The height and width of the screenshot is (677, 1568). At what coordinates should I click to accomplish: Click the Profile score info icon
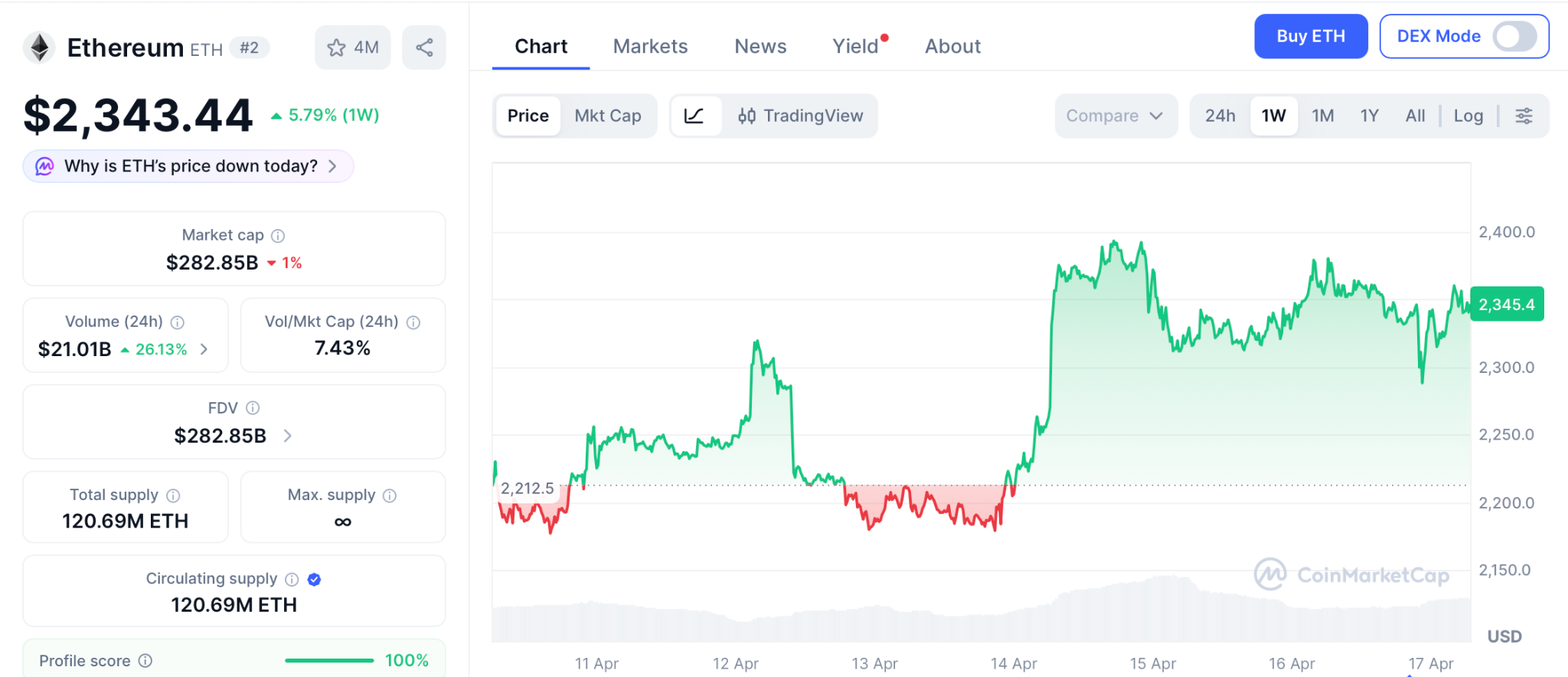(145, 661)
